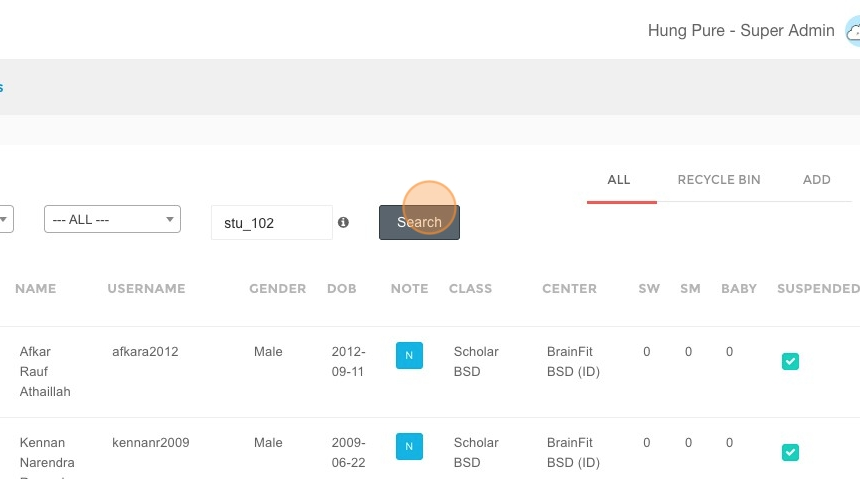Click the cloud avatar icon top right

tap(853, 31)
